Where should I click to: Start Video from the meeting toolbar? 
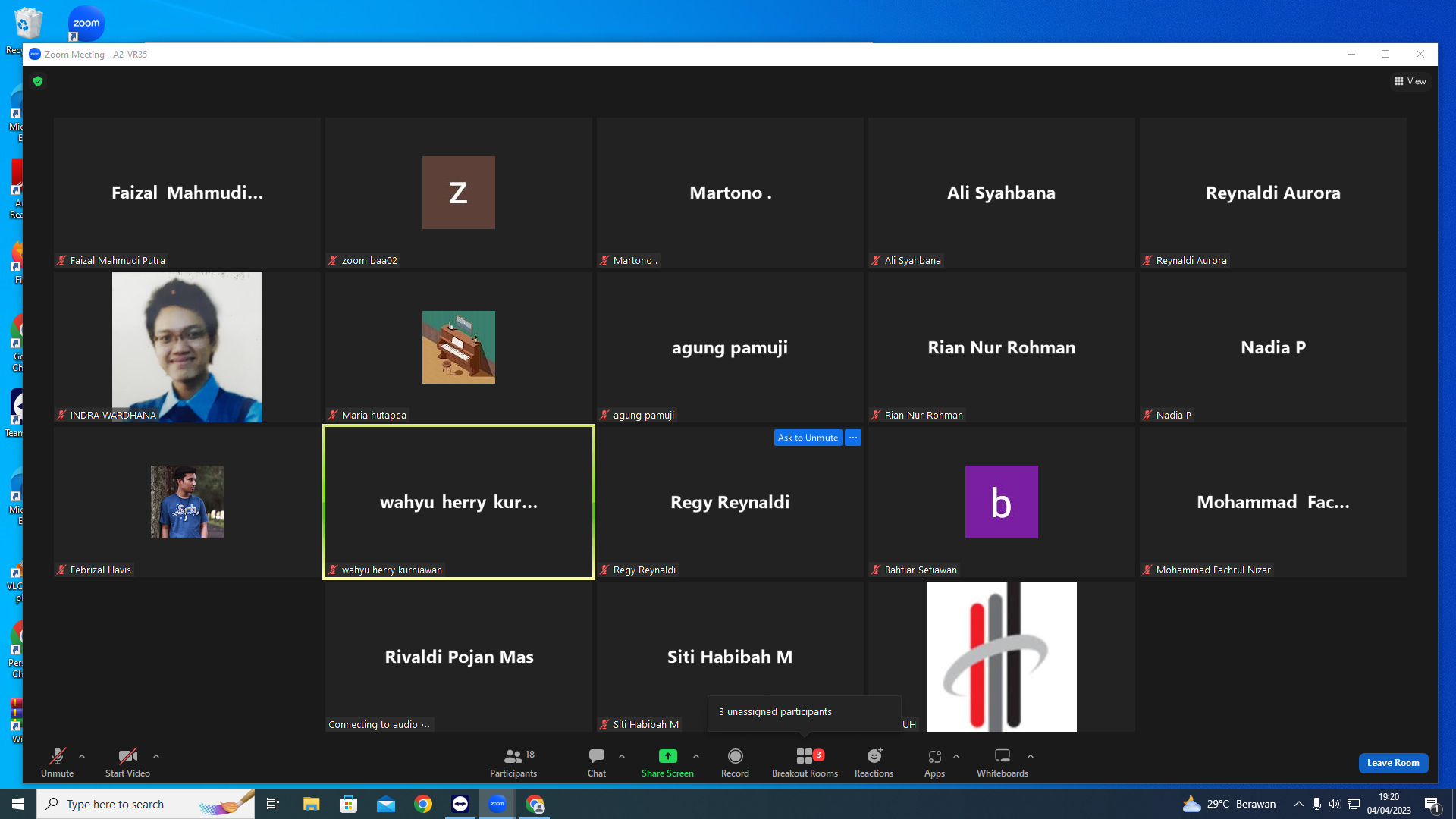[127, 762]
